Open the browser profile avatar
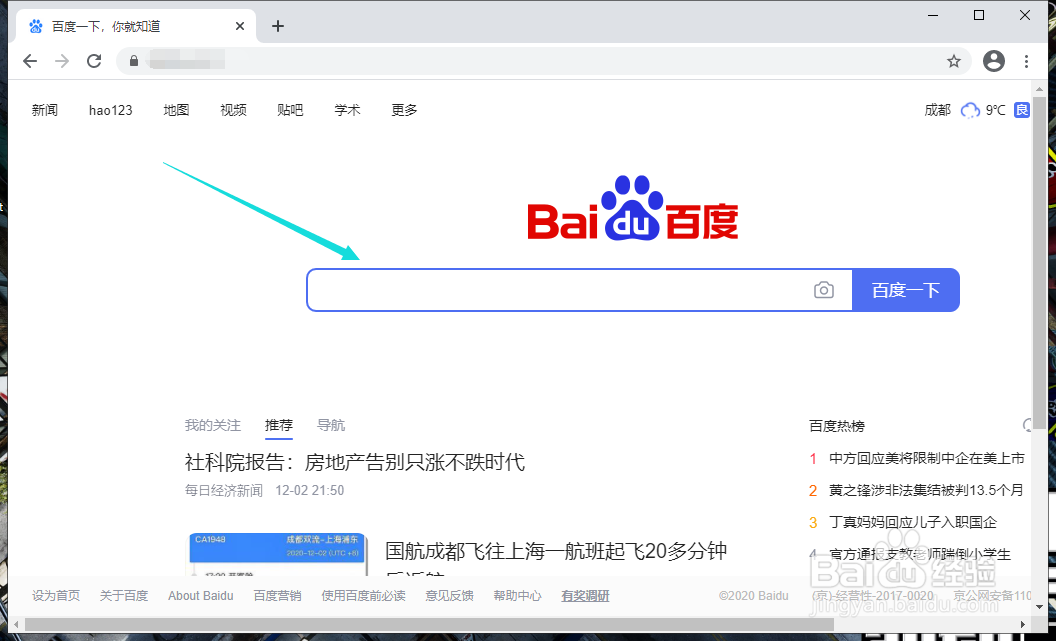This screenshot has height=641, width=1056. pyautogui.click(x=993, y=61)
